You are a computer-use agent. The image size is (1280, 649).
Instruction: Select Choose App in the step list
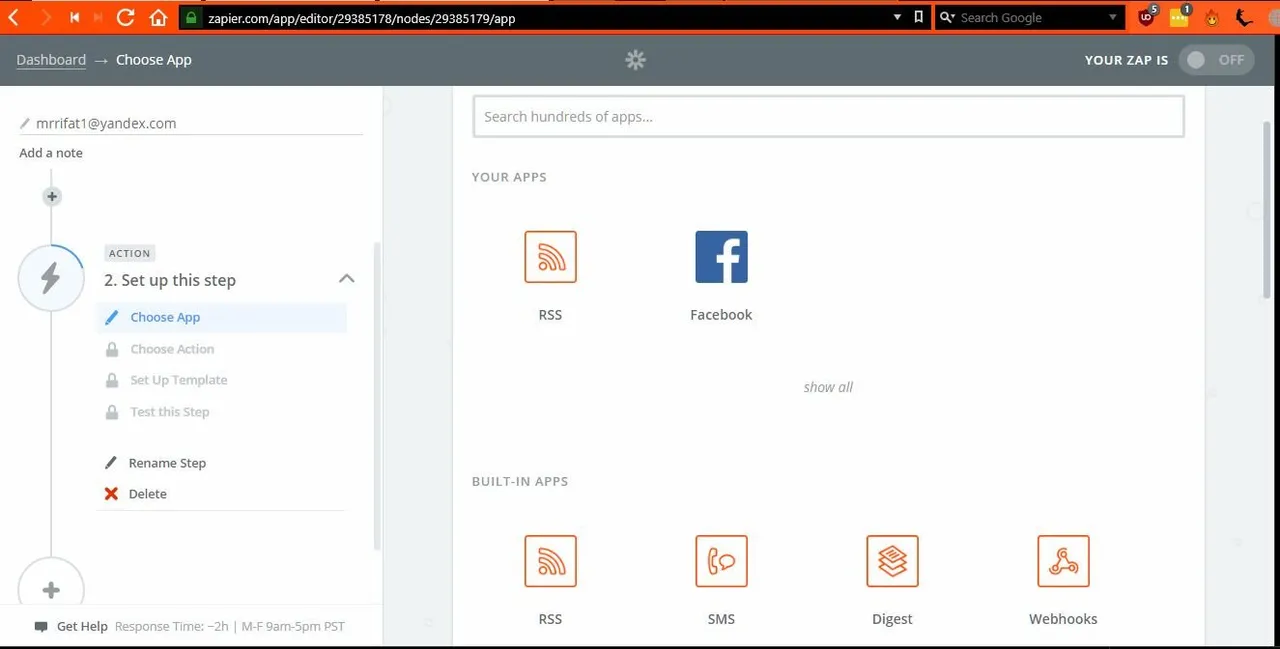coord(222,317)
